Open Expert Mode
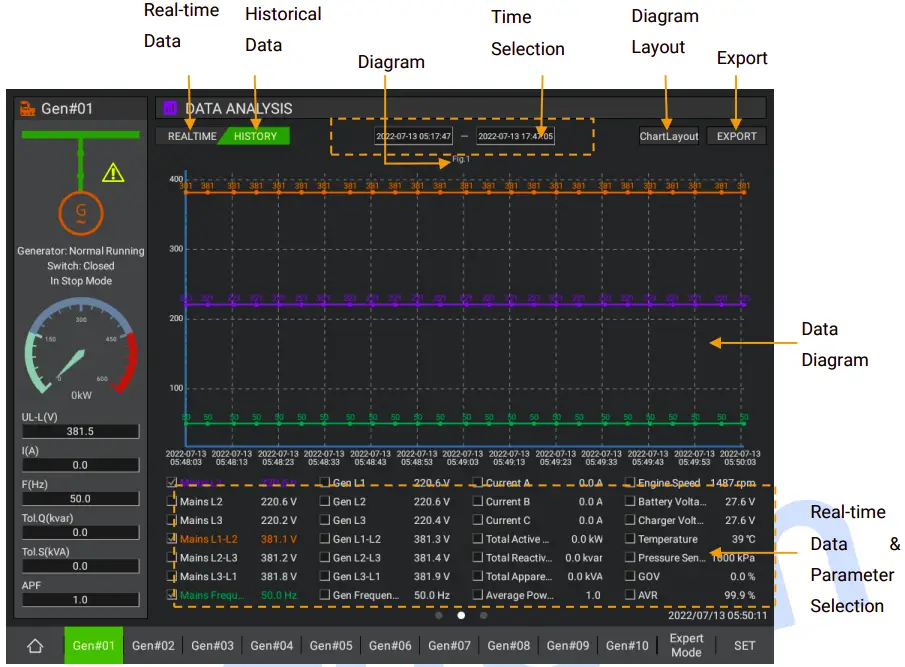Image resolution: width=905 pixels, height=667 pixels. 687,646
